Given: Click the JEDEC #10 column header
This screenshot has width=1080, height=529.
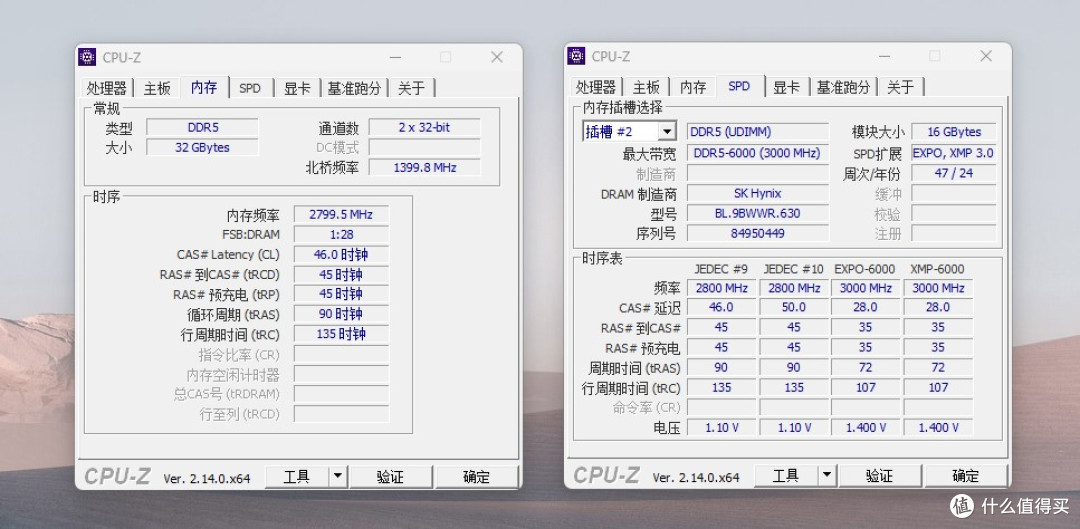Looking at the screenshot, I should point(793,269).
